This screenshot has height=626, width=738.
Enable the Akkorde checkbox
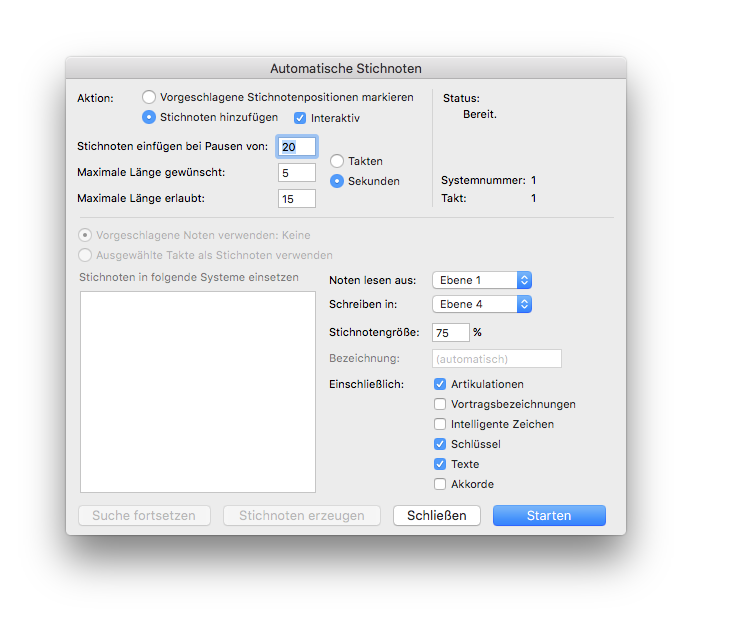pyautogui.click(x=440, y=484)
